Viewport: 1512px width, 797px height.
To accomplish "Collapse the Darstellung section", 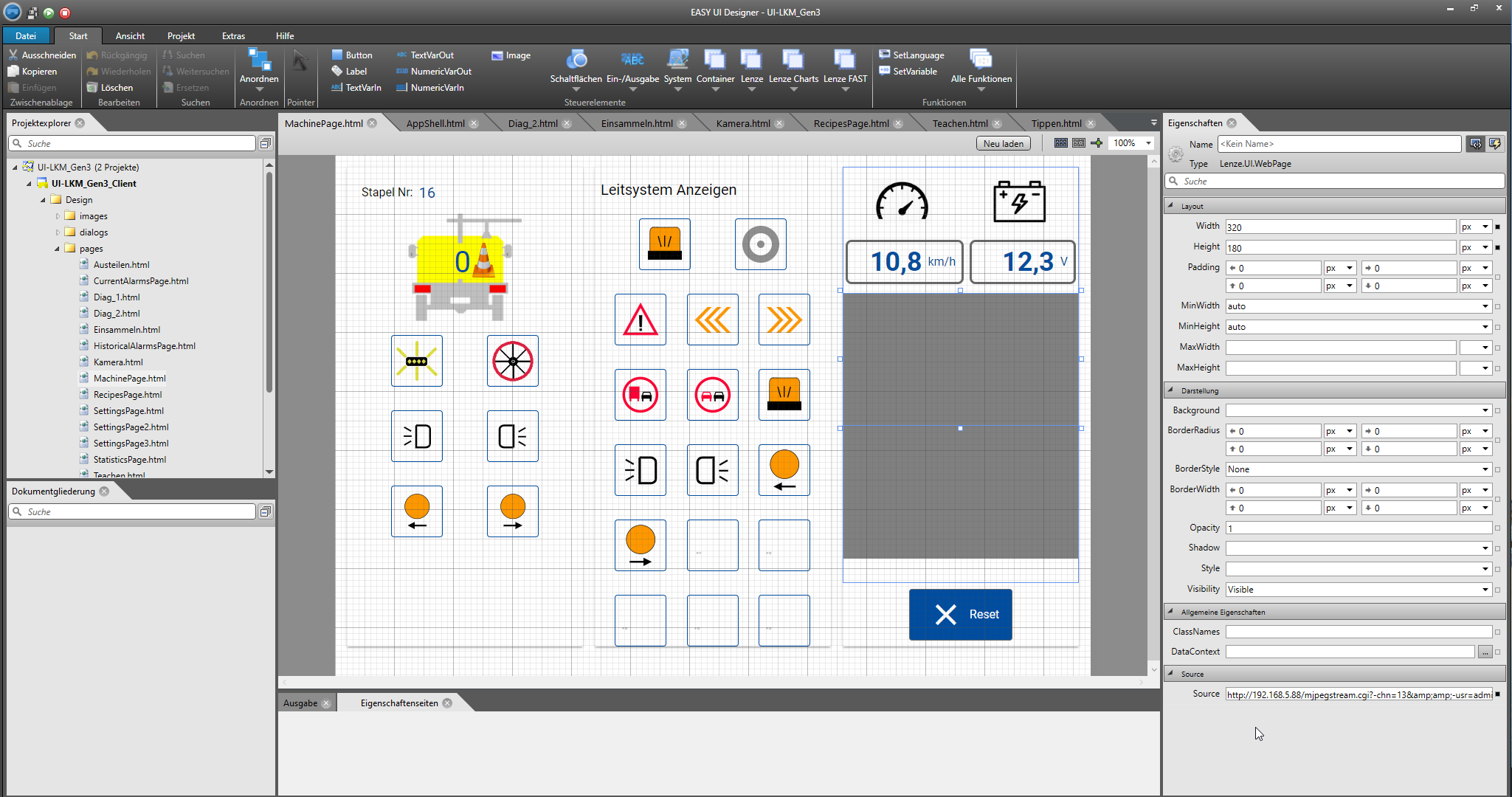I will click(x=1171, y=390).
